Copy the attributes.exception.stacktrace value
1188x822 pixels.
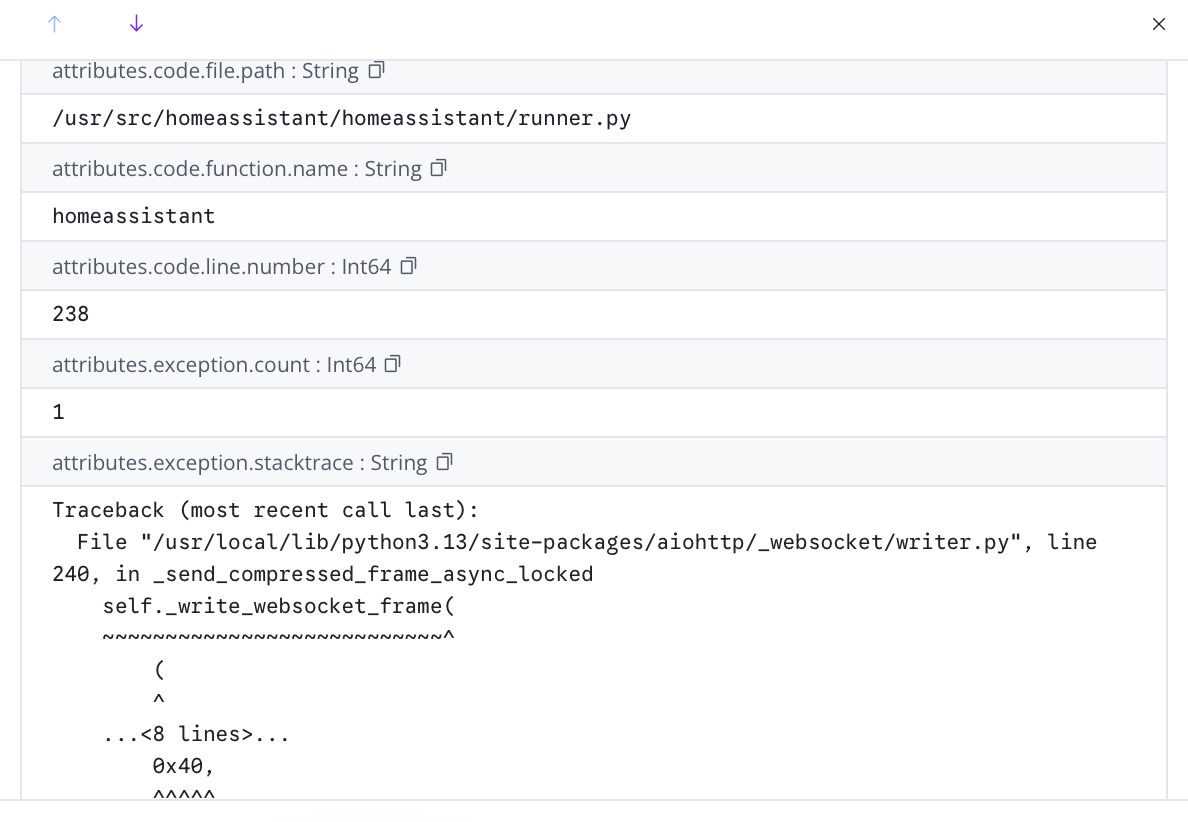[x=444, y=462]
